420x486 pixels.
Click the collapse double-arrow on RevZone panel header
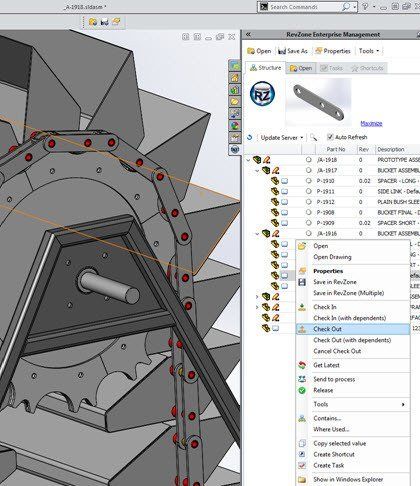click(248, 34)
